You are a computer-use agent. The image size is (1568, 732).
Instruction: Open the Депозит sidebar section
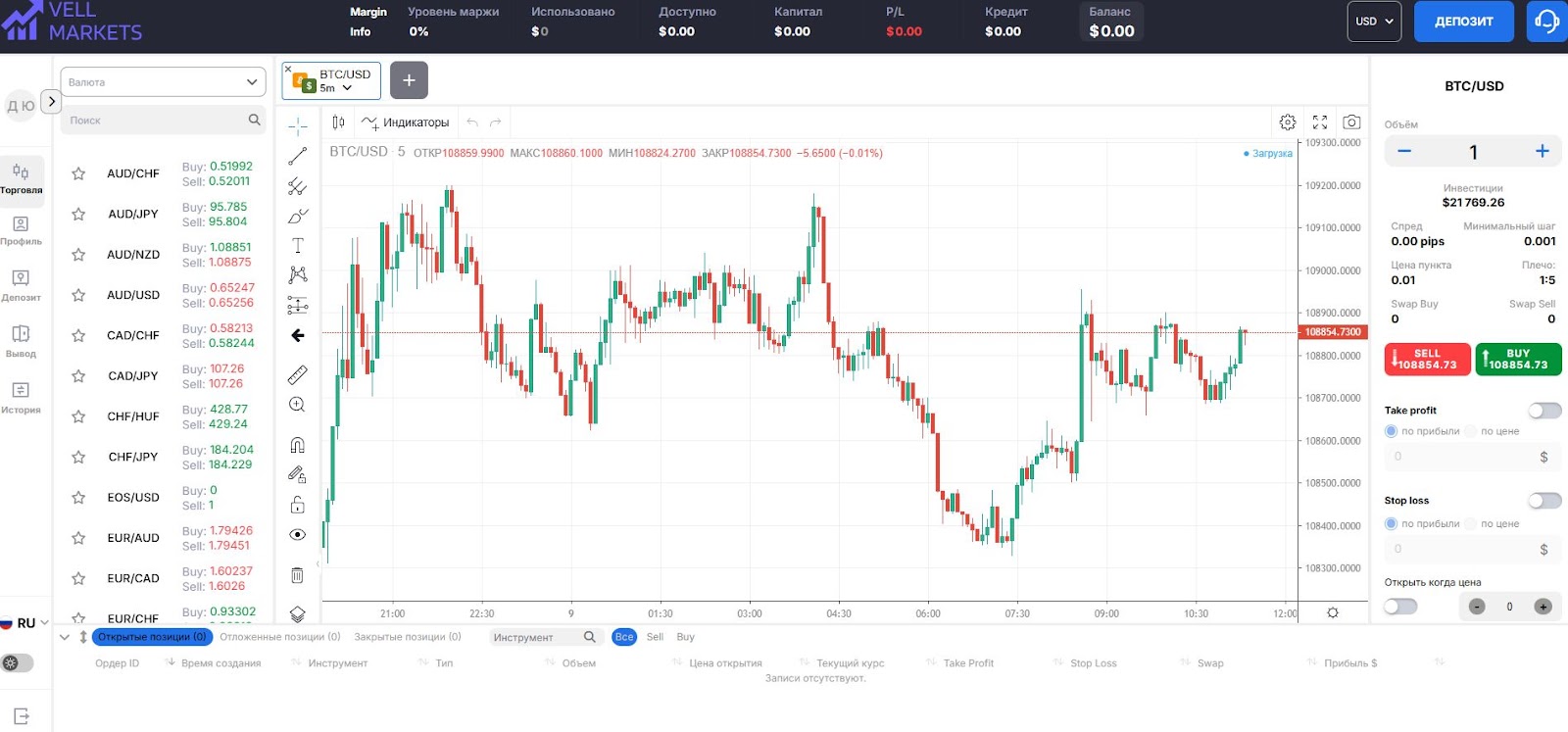[x=22, y=286]
